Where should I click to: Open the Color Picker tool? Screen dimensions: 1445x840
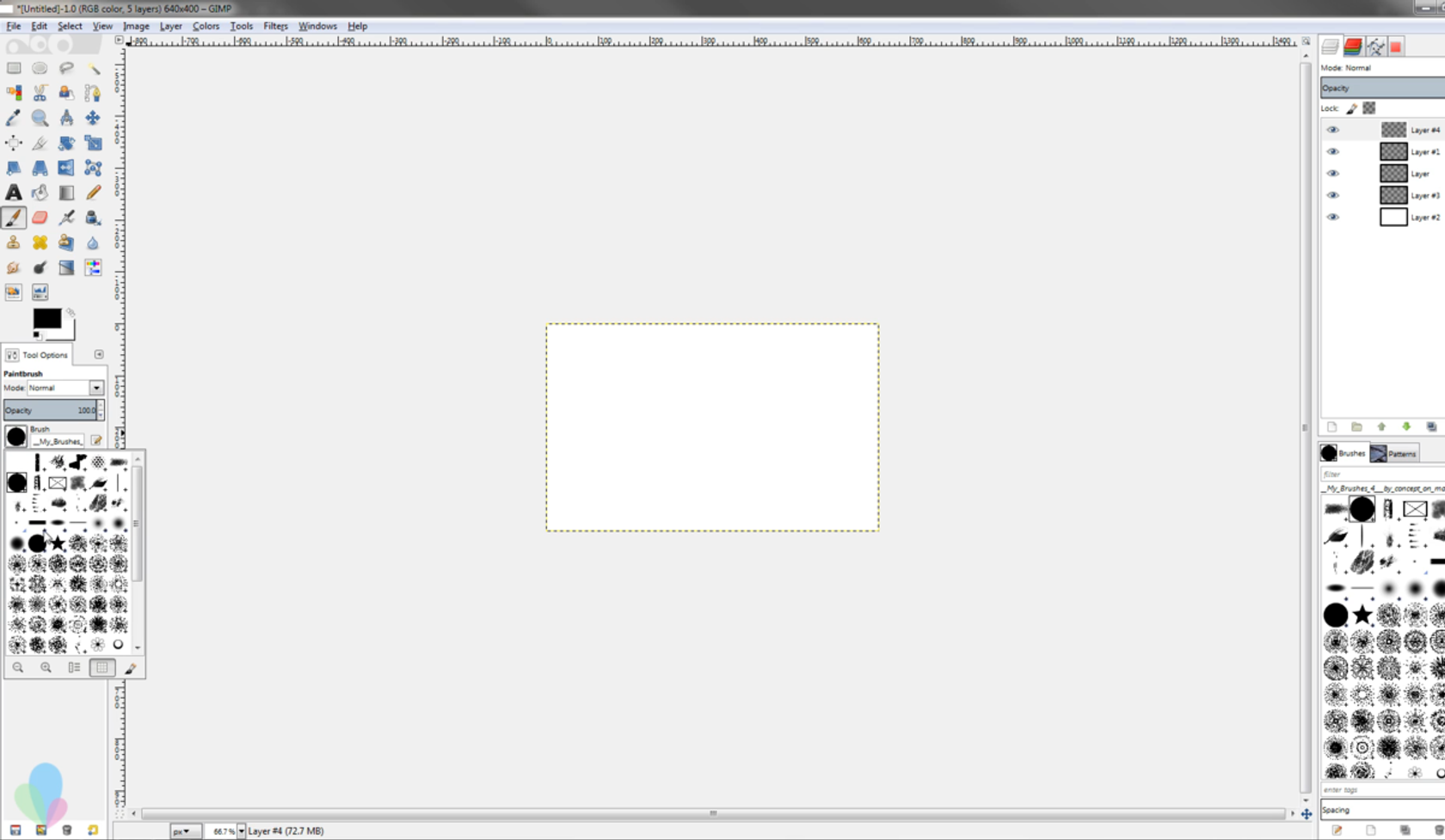click(14, 119)
